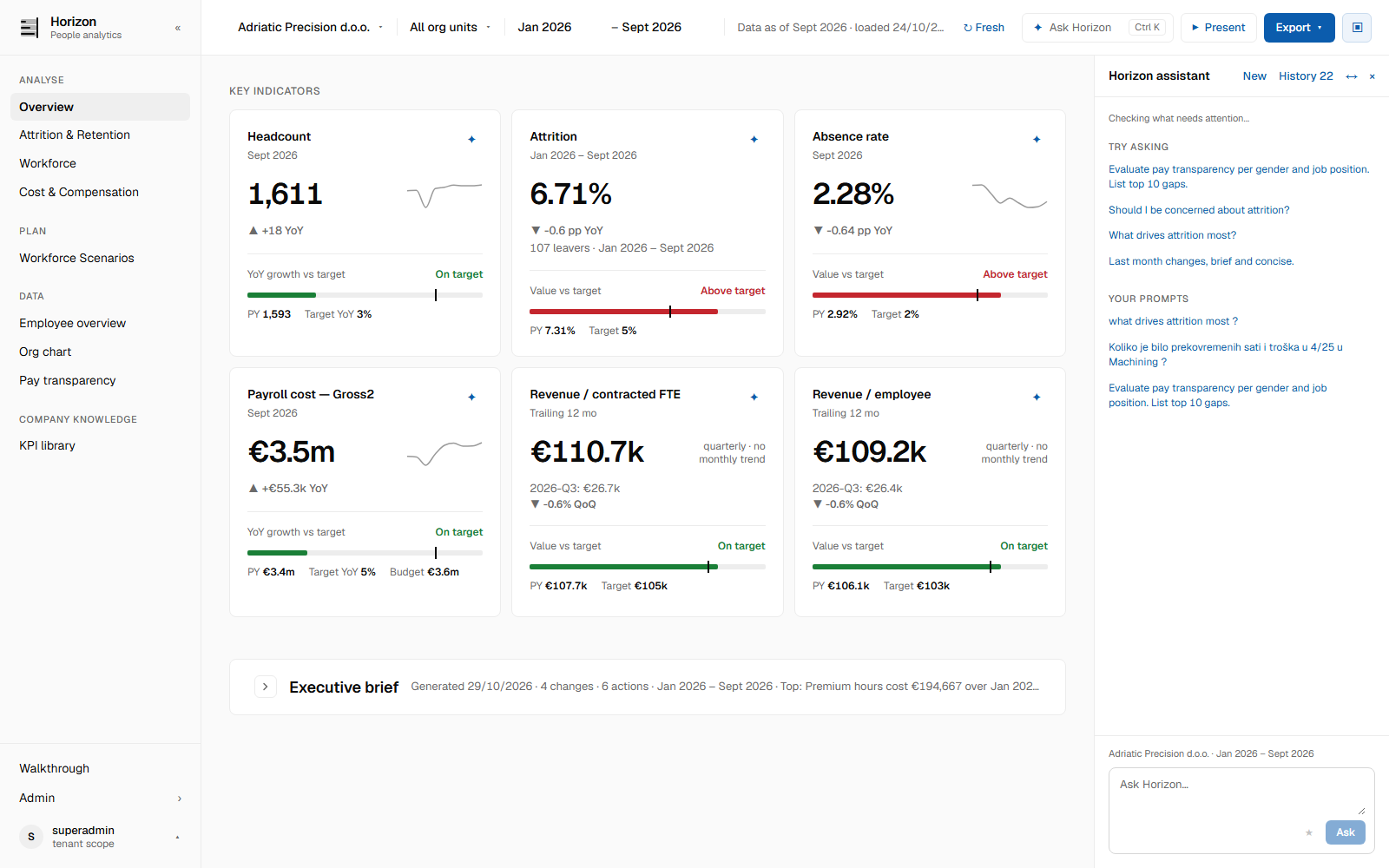Viewport: 1389px width, 868px height.
Task: Go to Attrition & Retention
Action: (x=100, y=135)
